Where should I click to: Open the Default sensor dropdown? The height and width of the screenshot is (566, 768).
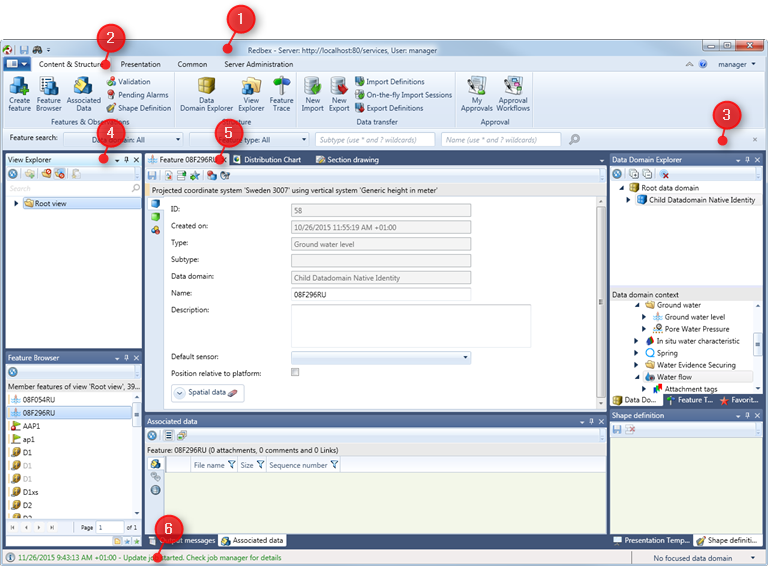pos(465,357)
